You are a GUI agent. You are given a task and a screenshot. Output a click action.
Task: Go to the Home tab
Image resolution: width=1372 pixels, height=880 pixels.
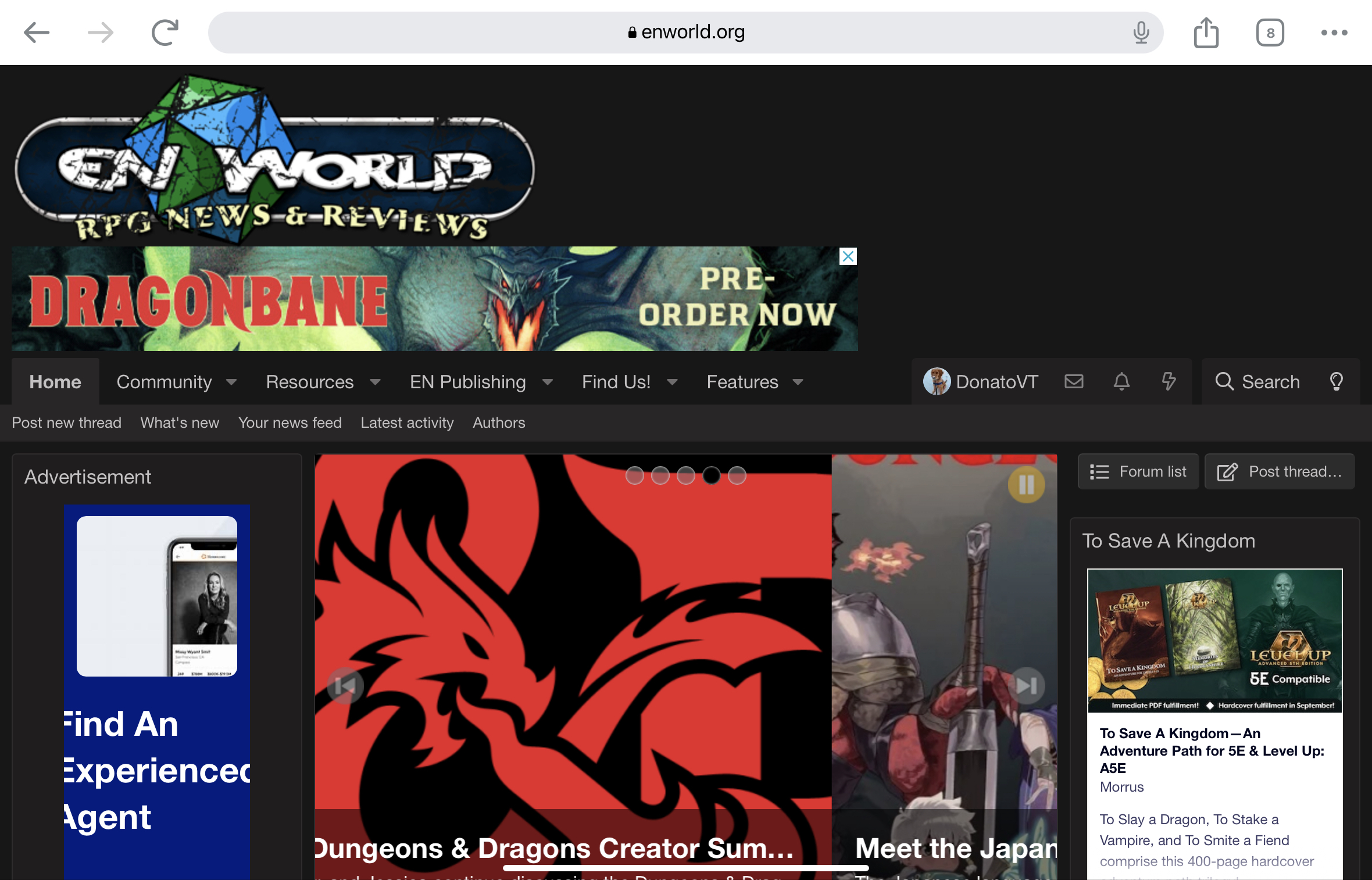point(55,382)
